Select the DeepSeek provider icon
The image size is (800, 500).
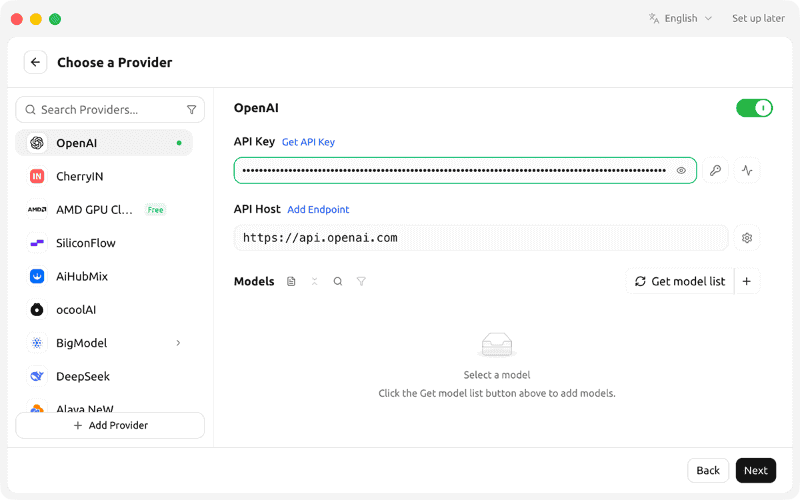[x=37, y=377]
